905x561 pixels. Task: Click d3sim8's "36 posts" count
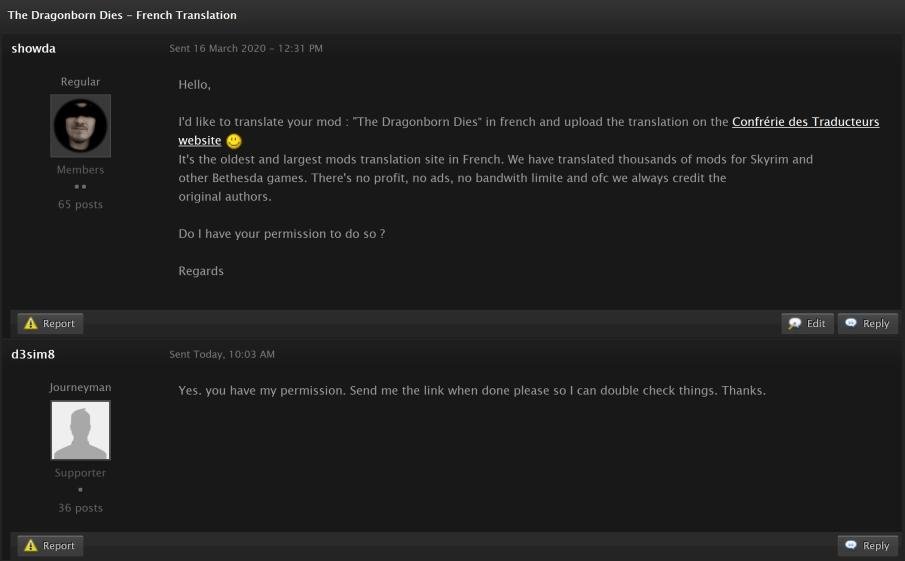[80, 508]
